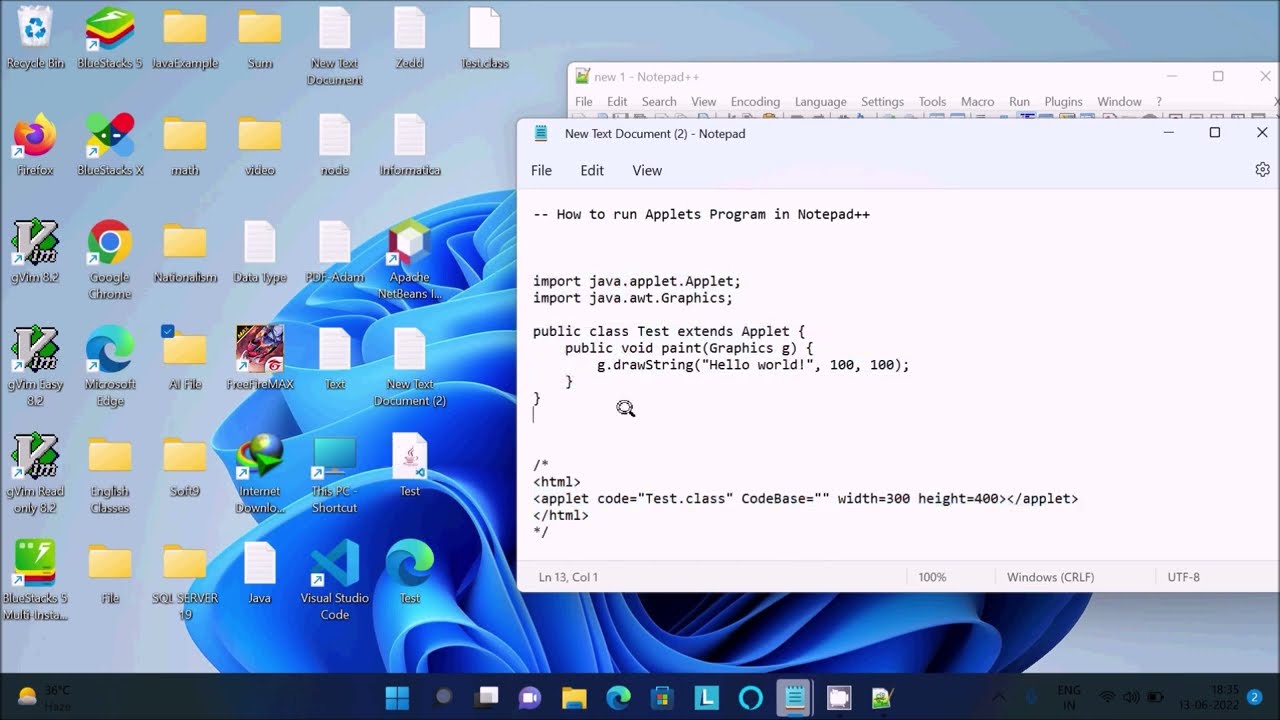Select the node file on desktop
The height and width of the screenshot is (720, 1280).
pyautogui.click(x=335, y=145)
